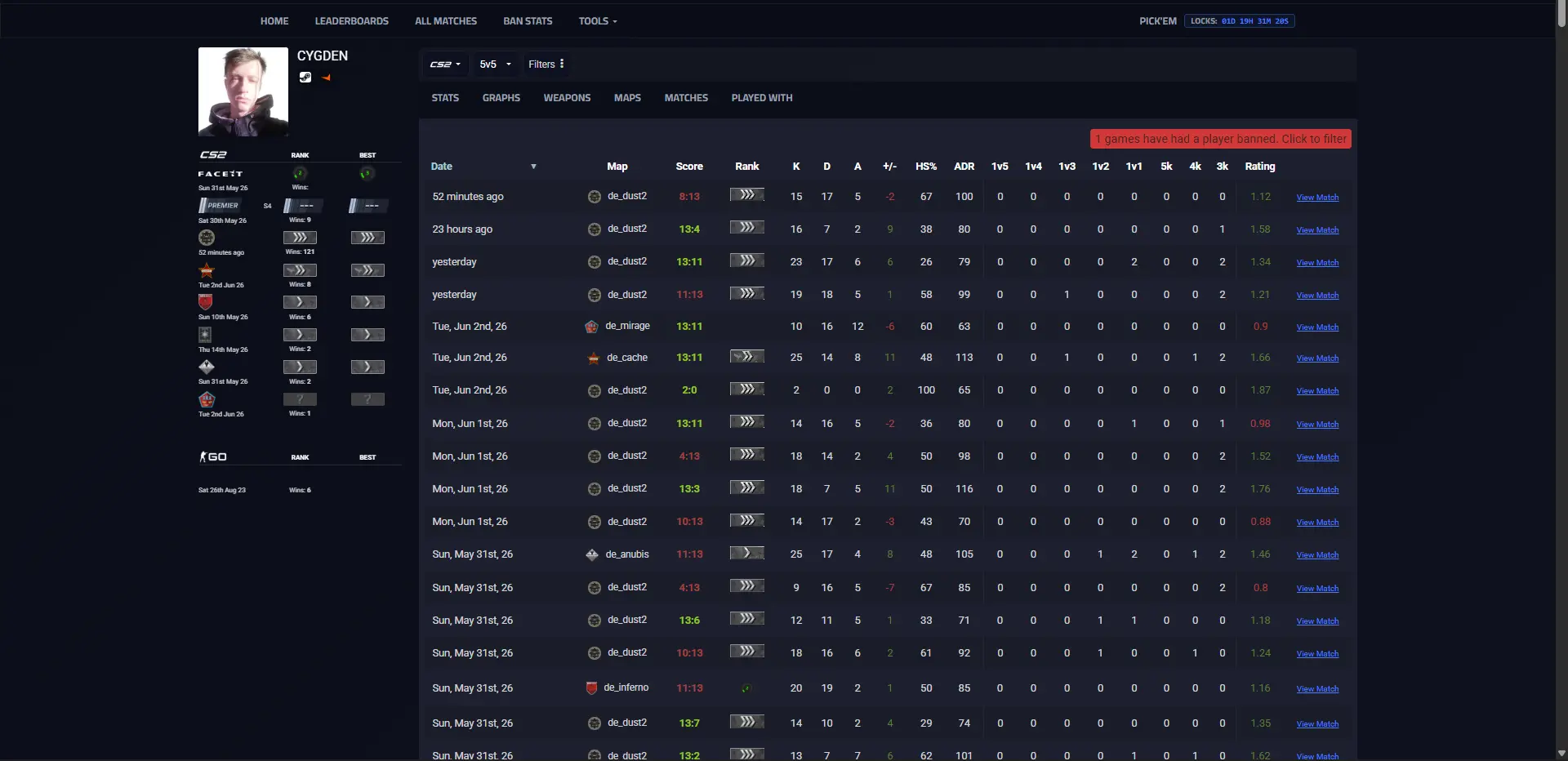Open View Match for the 23 hours ago game
Viewport: 1568px width, 761px height.
coord(1317,230)
